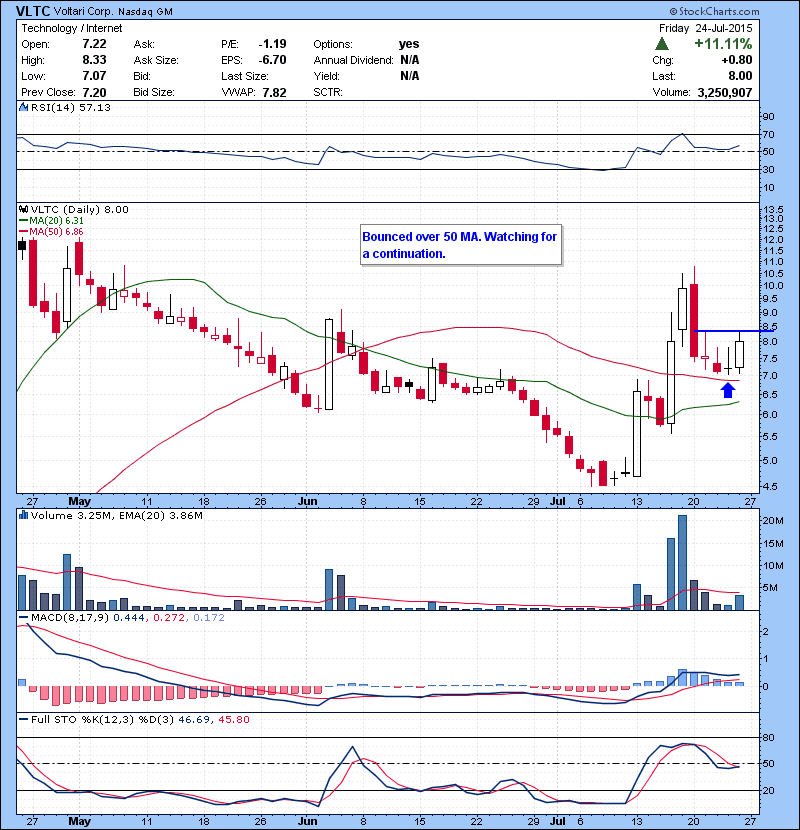Click the MACD value 0.444
Screen dimensions: 800x830
[129, 618]
